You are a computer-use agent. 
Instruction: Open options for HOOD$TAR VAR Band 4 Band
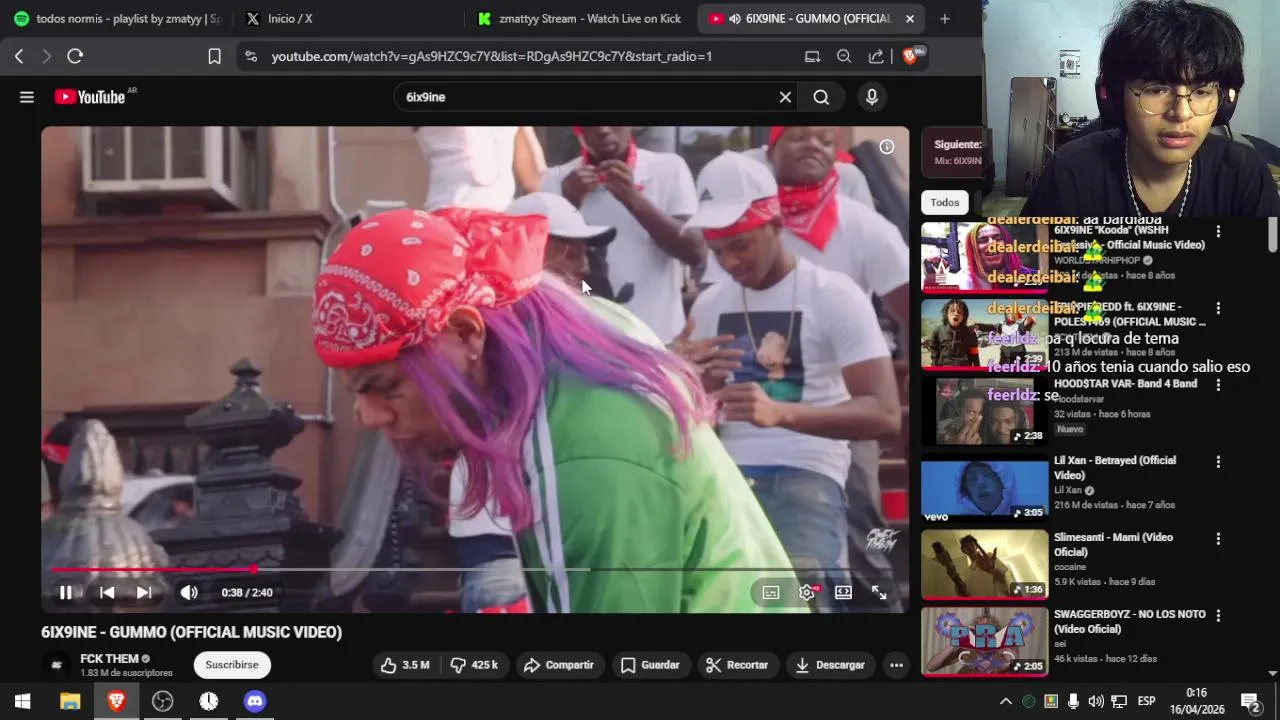click(1218, 385)
